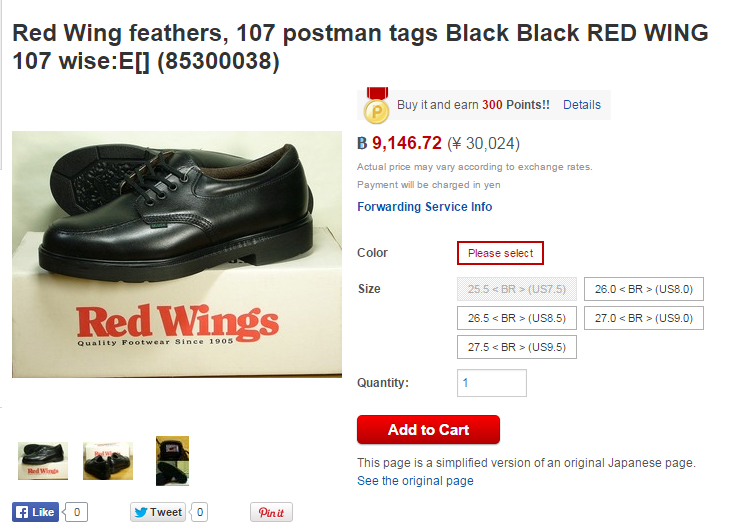Show the third thumbnail image

(172, 460)
